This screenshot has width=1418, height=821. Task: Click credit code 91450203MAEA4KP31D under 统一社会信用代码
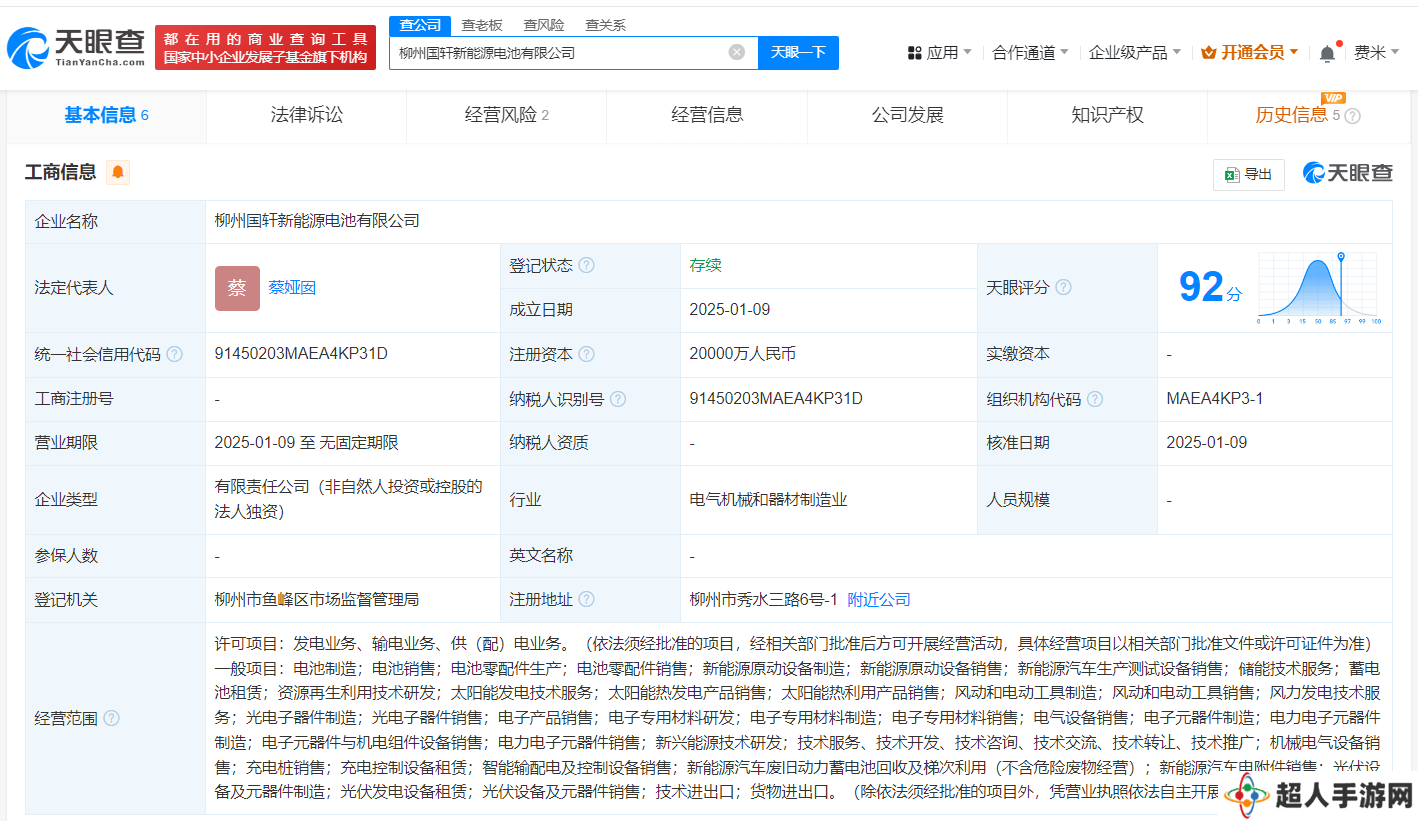pos(301,354)
